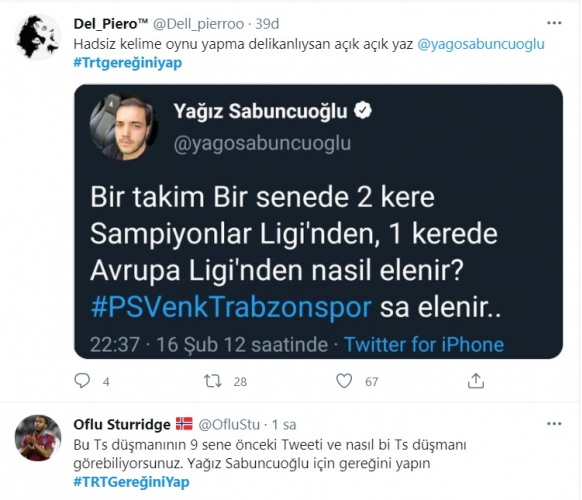Click the @Dell_pierroo handle

(198, 24)
